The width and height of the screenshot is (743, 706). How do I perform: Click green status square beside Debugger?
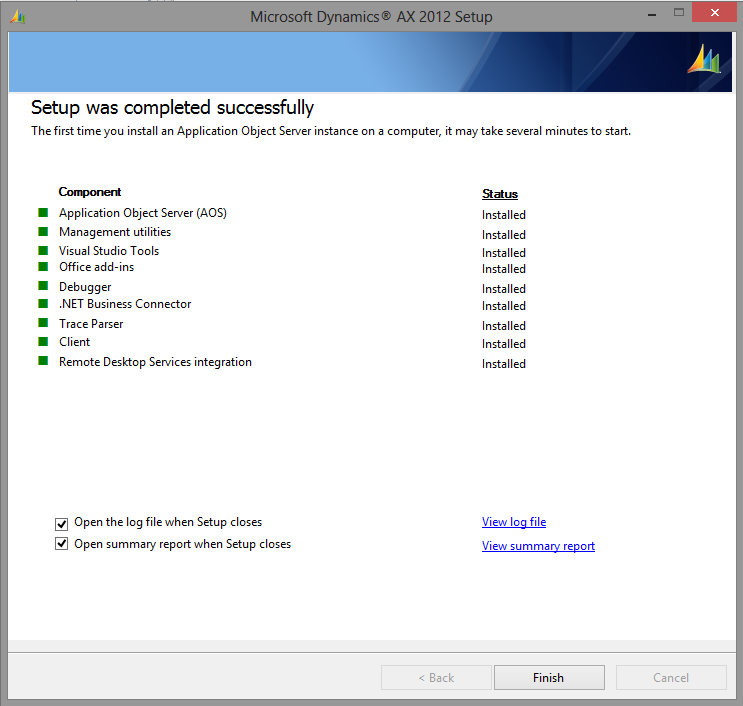click(x=43, y=285)
